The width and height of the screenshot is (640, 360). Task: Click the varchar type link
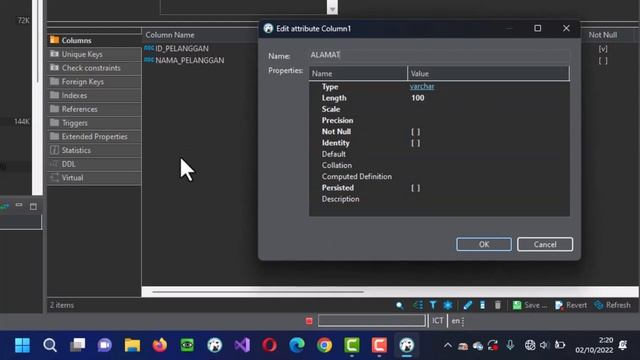click(x=422, y=87)
